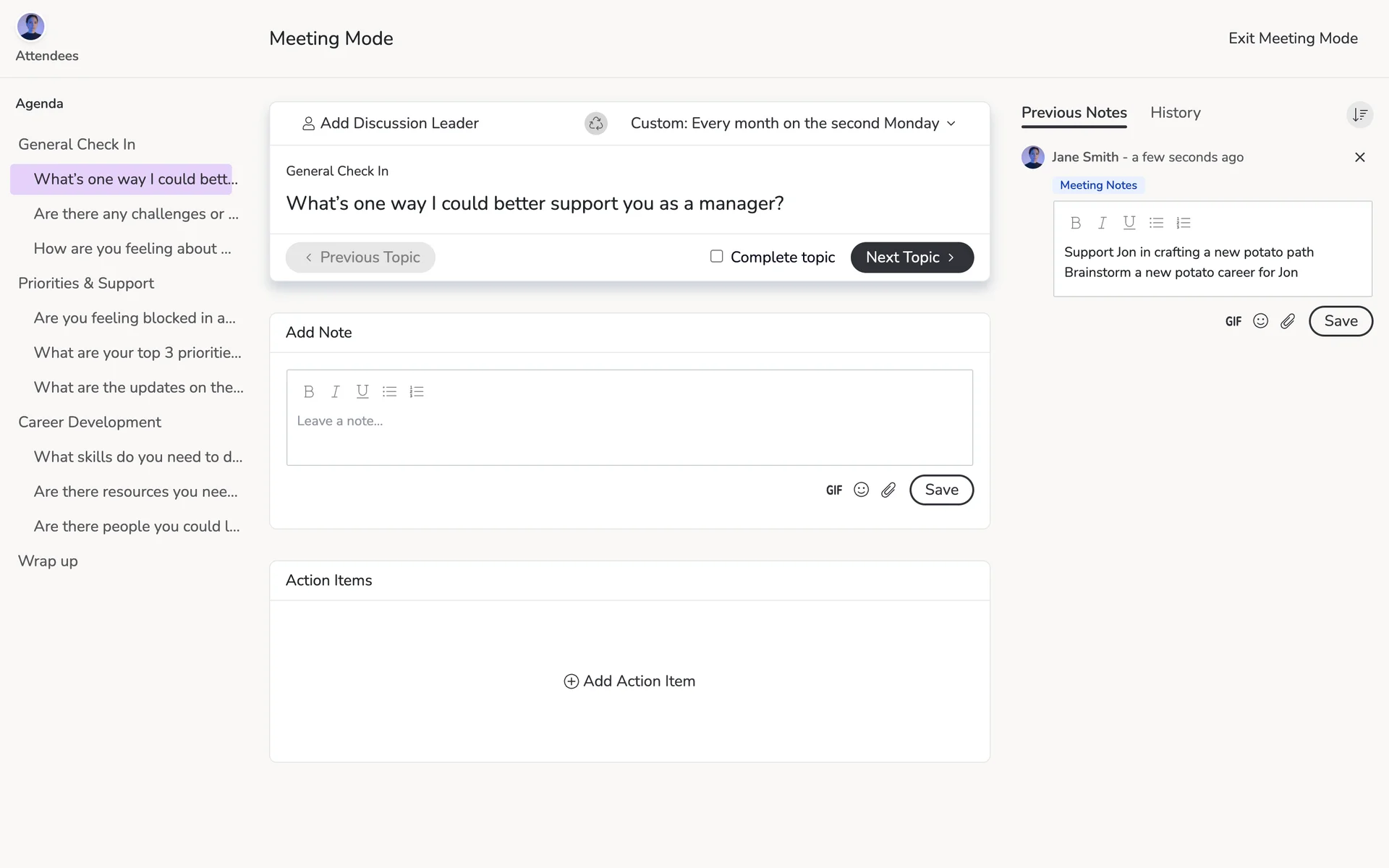This screenshot has height=868, width=1389.
Task: Add a new action item
Action: pos(629,681)
